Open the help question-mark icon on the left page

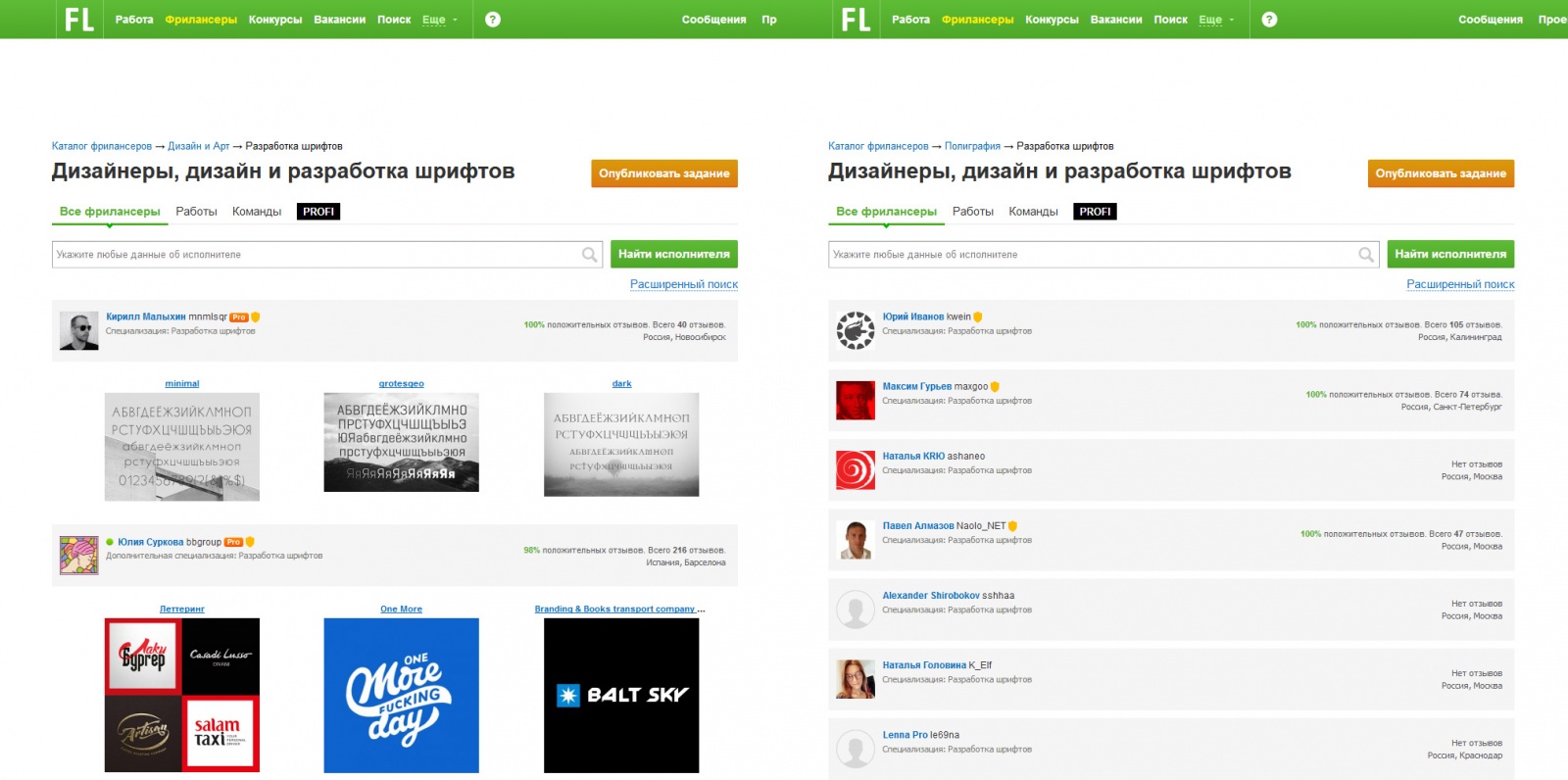(x=493, y=20)
